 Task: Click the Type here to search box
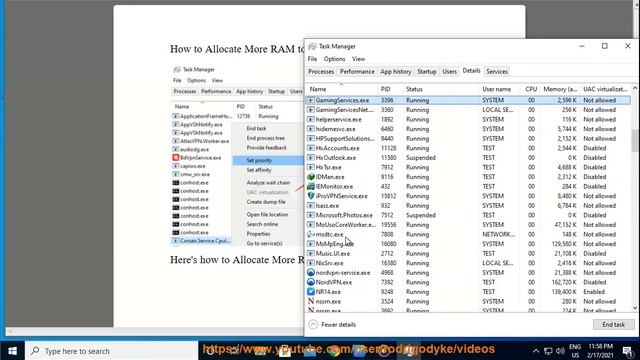(x=111, y=351)
